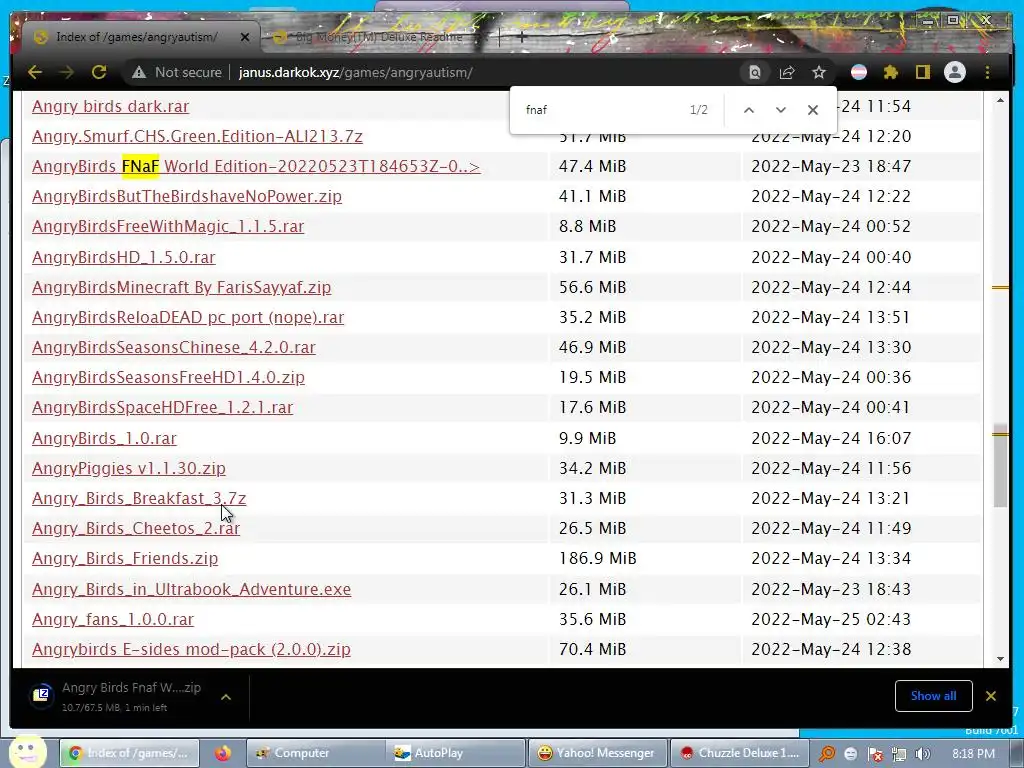Share this page via the share icon
The width and height of the screenshot is (1024, 768).
(787, 72)
